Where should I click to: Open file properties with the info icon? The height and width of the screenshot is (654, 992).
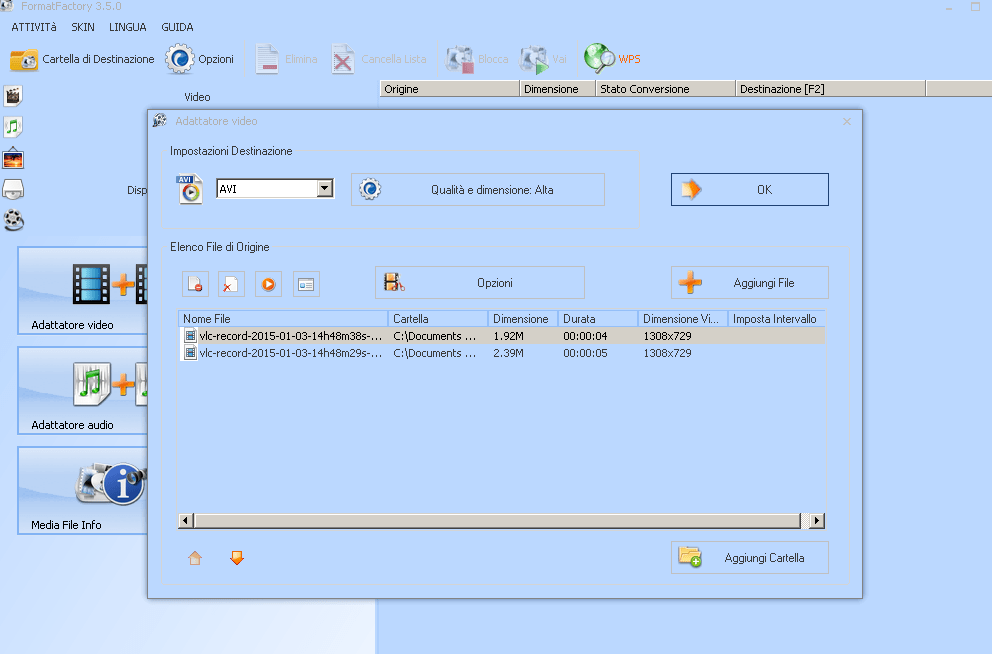click(305, 284)
